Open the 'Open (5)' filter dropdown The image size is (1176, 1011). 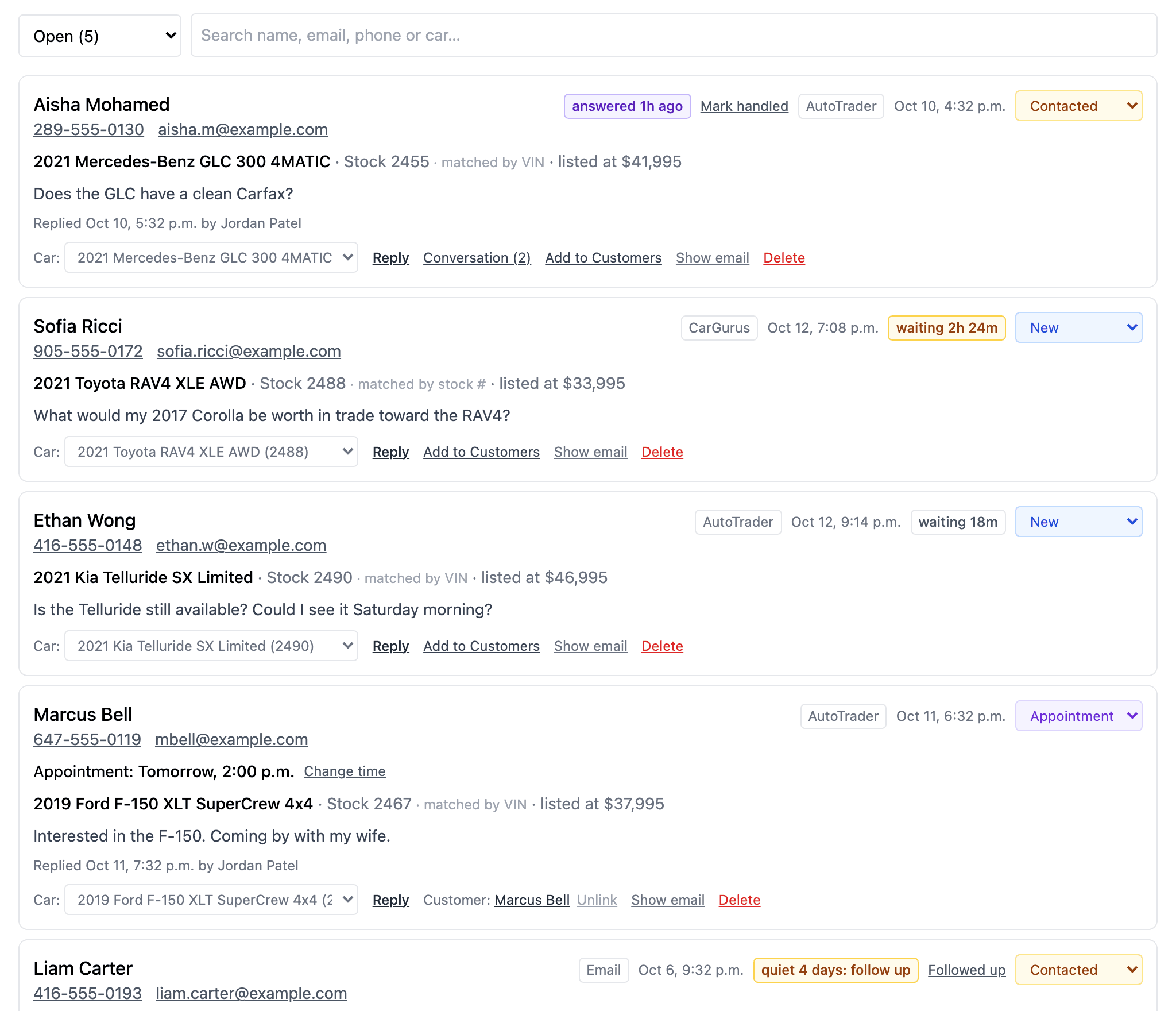100,36
